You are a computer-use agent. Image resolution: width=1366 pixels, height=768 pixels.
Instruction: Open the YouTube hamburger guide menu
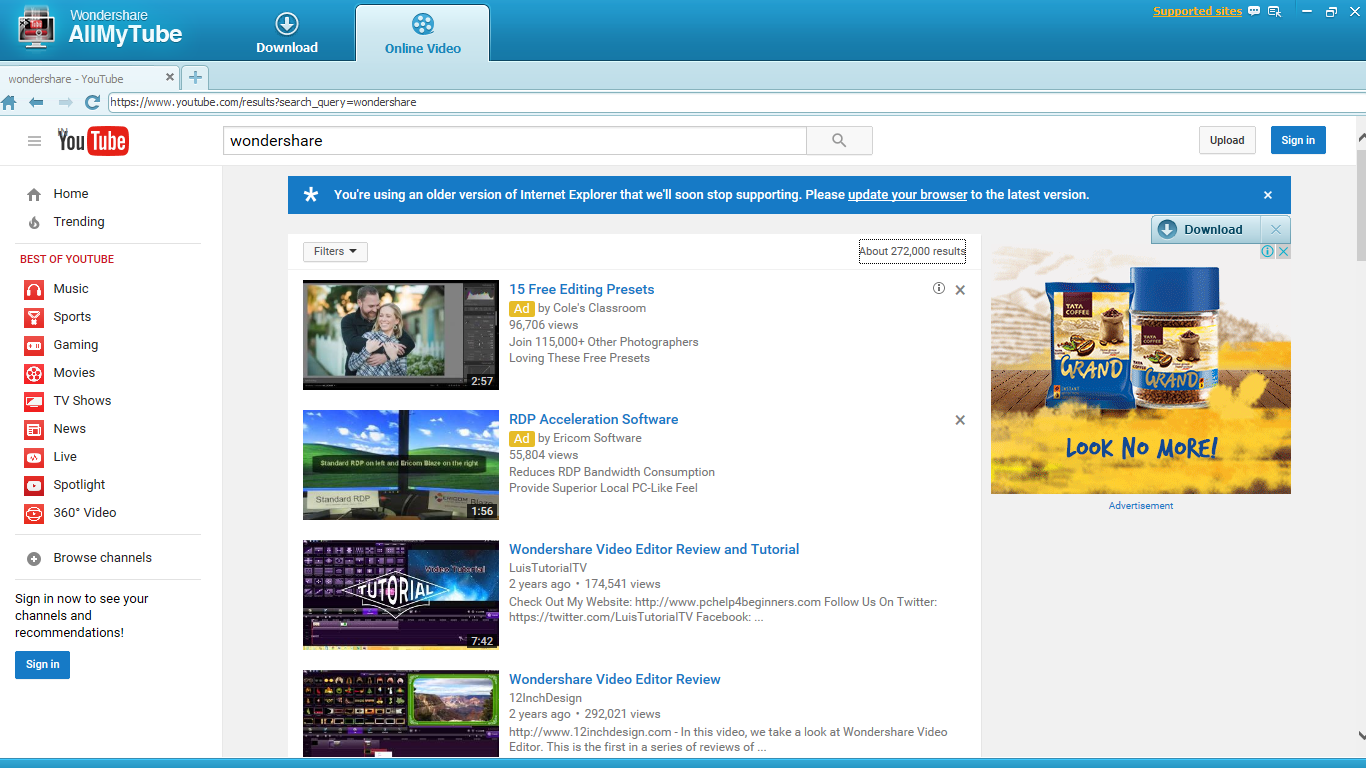click(34, 141)
